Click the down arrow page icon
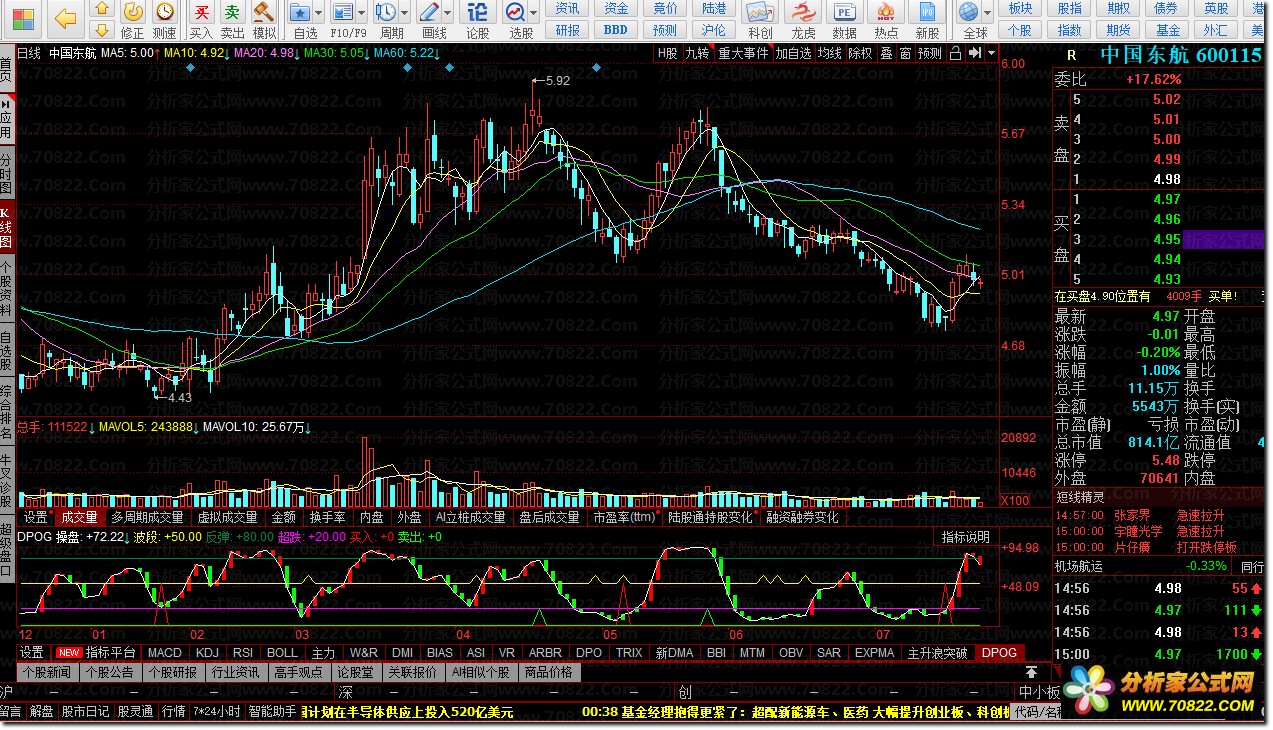The height and width of the screenshot is (730, 1273). click(101, 30)
